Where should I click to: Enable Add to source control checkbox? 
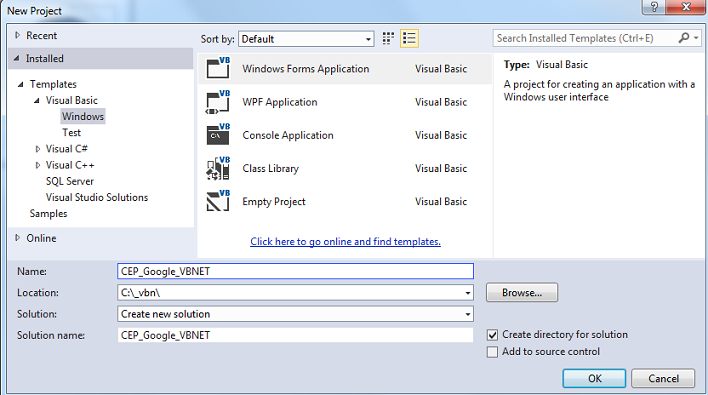[492, 352]
